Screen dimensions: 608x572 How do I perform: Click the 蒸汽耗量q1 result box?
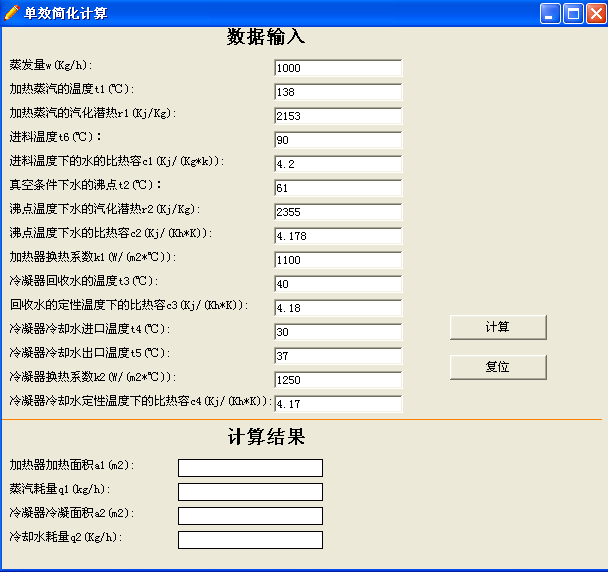point(250,492)
